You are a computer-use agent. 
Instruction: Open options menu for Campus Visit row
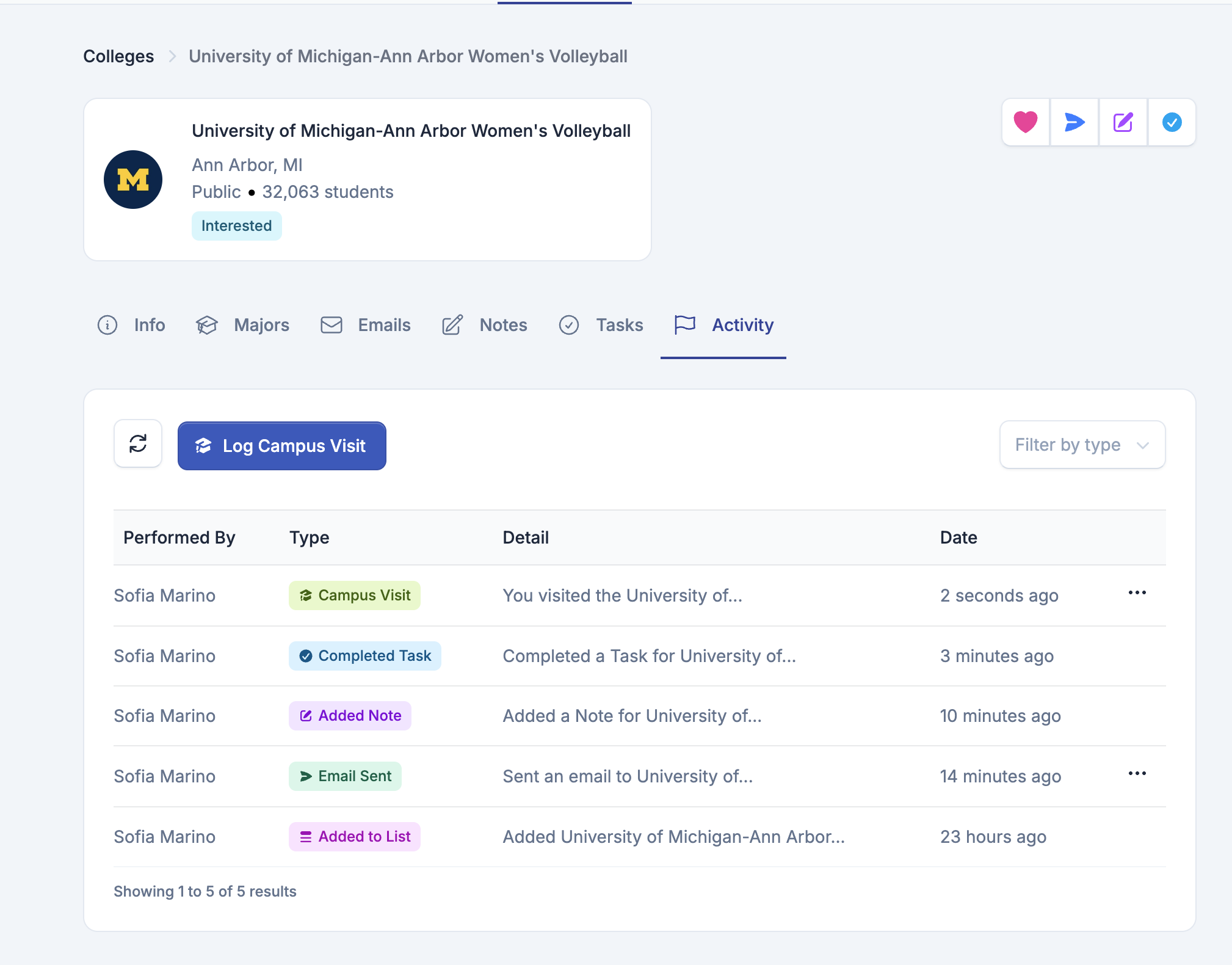click(x=1137, y=593)
